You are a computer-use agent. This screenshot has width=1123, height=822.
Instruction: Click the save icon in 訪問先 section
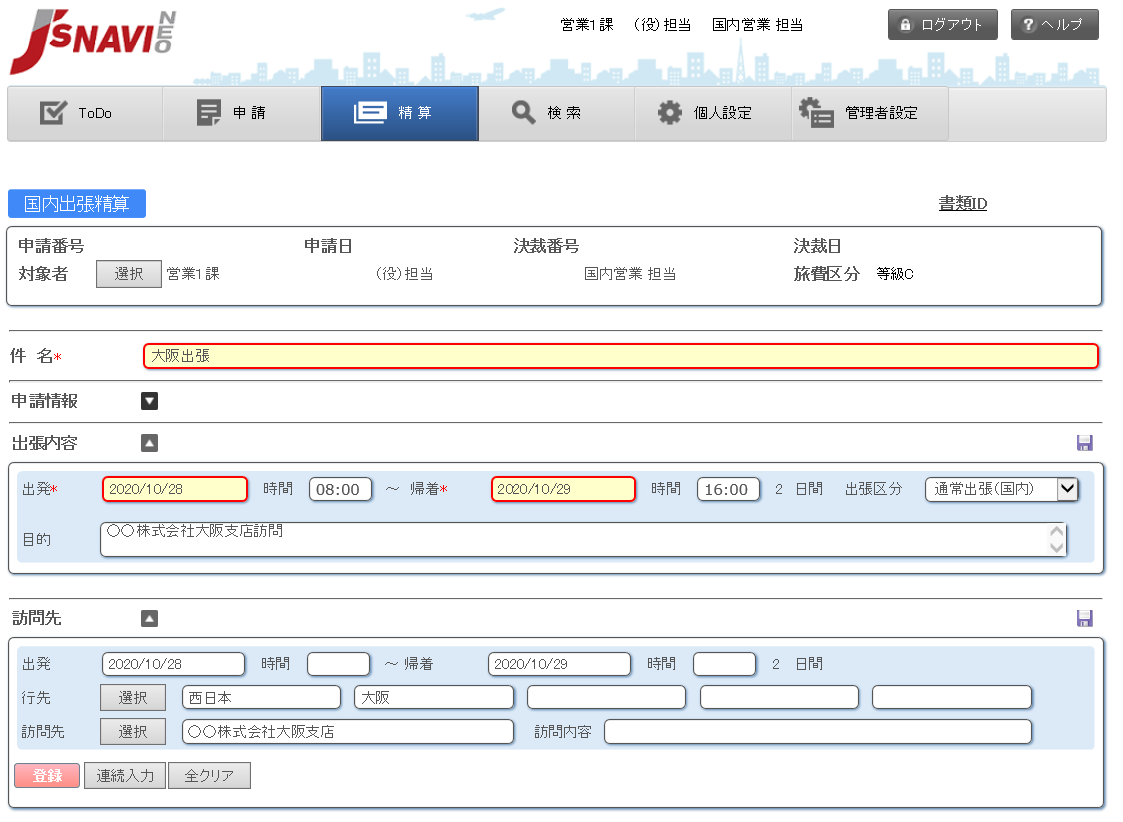tap(1084, 618)
